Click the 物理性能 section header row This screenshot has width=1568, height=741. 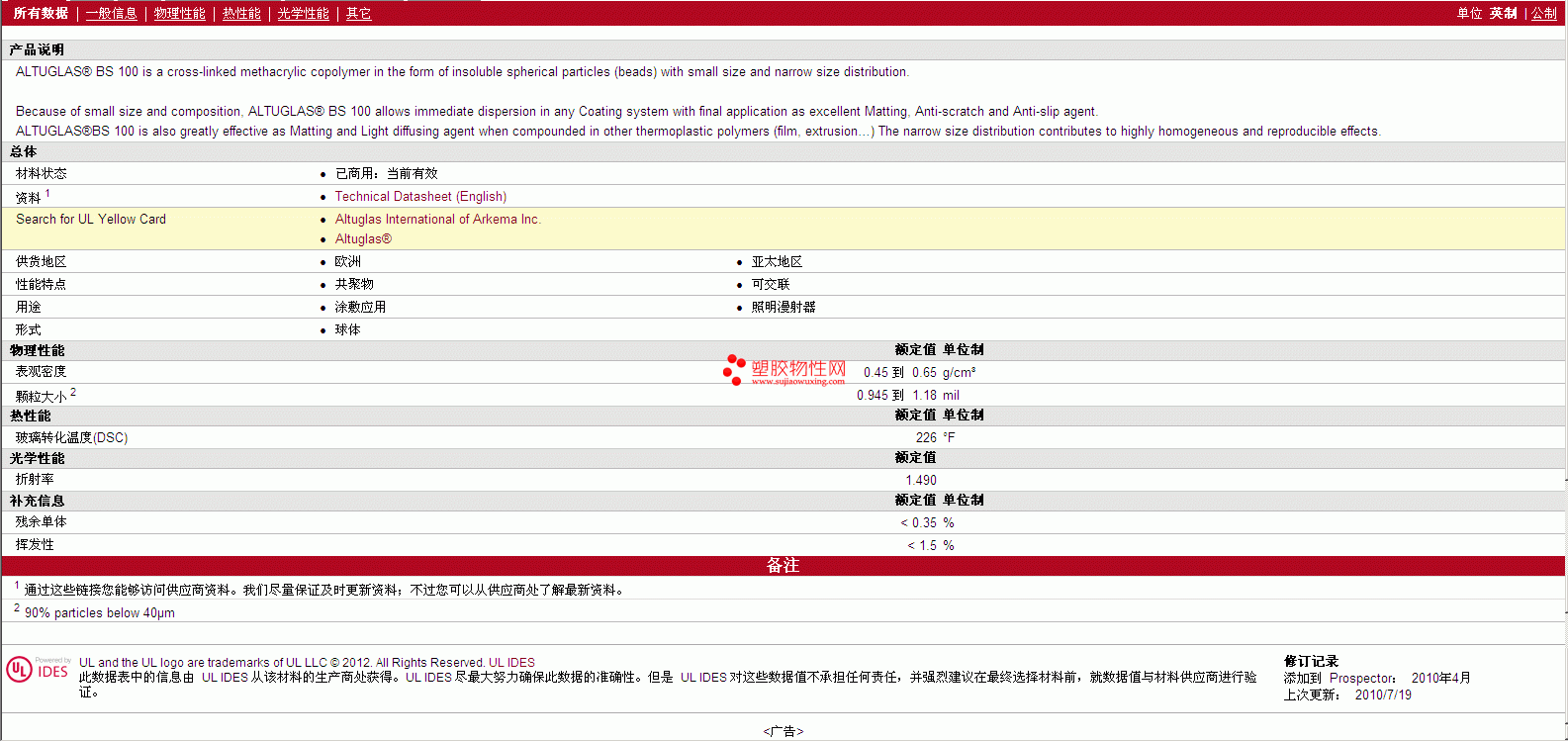[x=783, y=350]
